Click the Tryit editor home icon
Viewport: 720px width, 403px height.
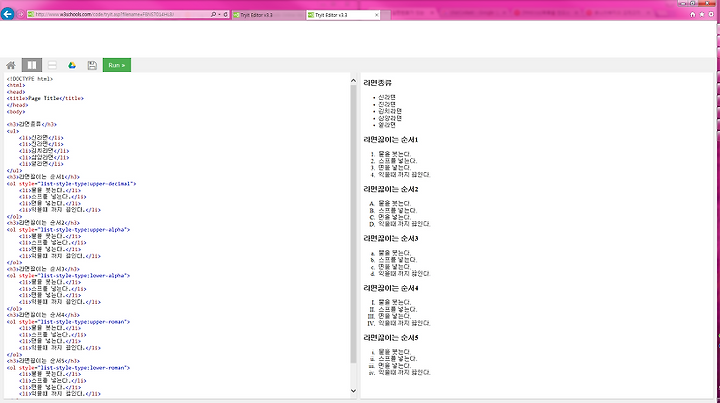pyautogui.click(x=11, y=65)
